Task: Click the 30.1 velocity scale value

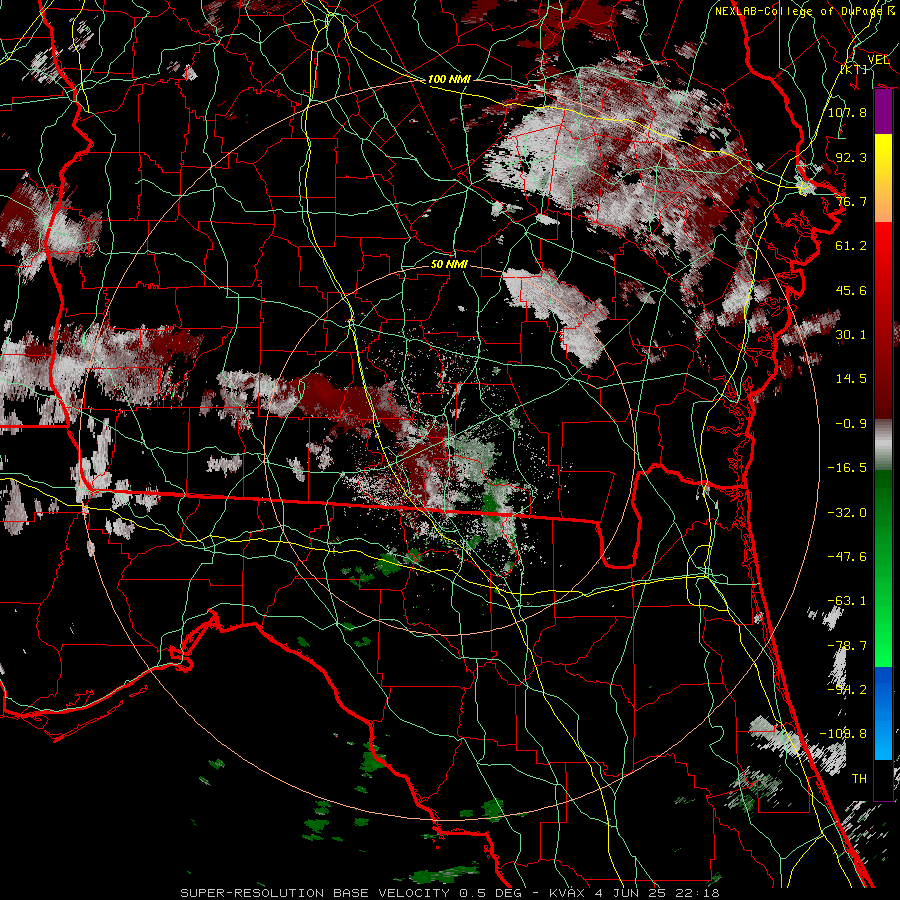Action: [851, 335]
